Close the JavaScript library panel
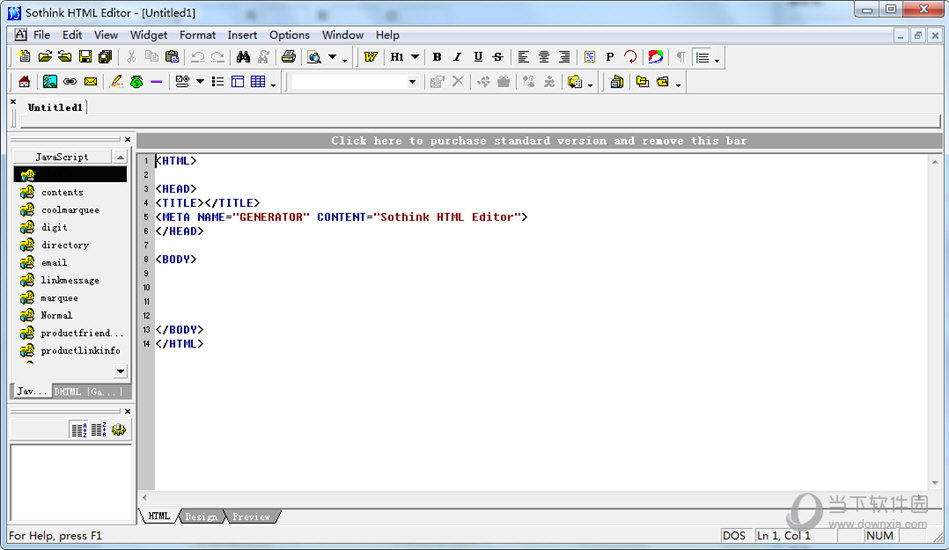The image size is (949, 550). coord(127,139)
